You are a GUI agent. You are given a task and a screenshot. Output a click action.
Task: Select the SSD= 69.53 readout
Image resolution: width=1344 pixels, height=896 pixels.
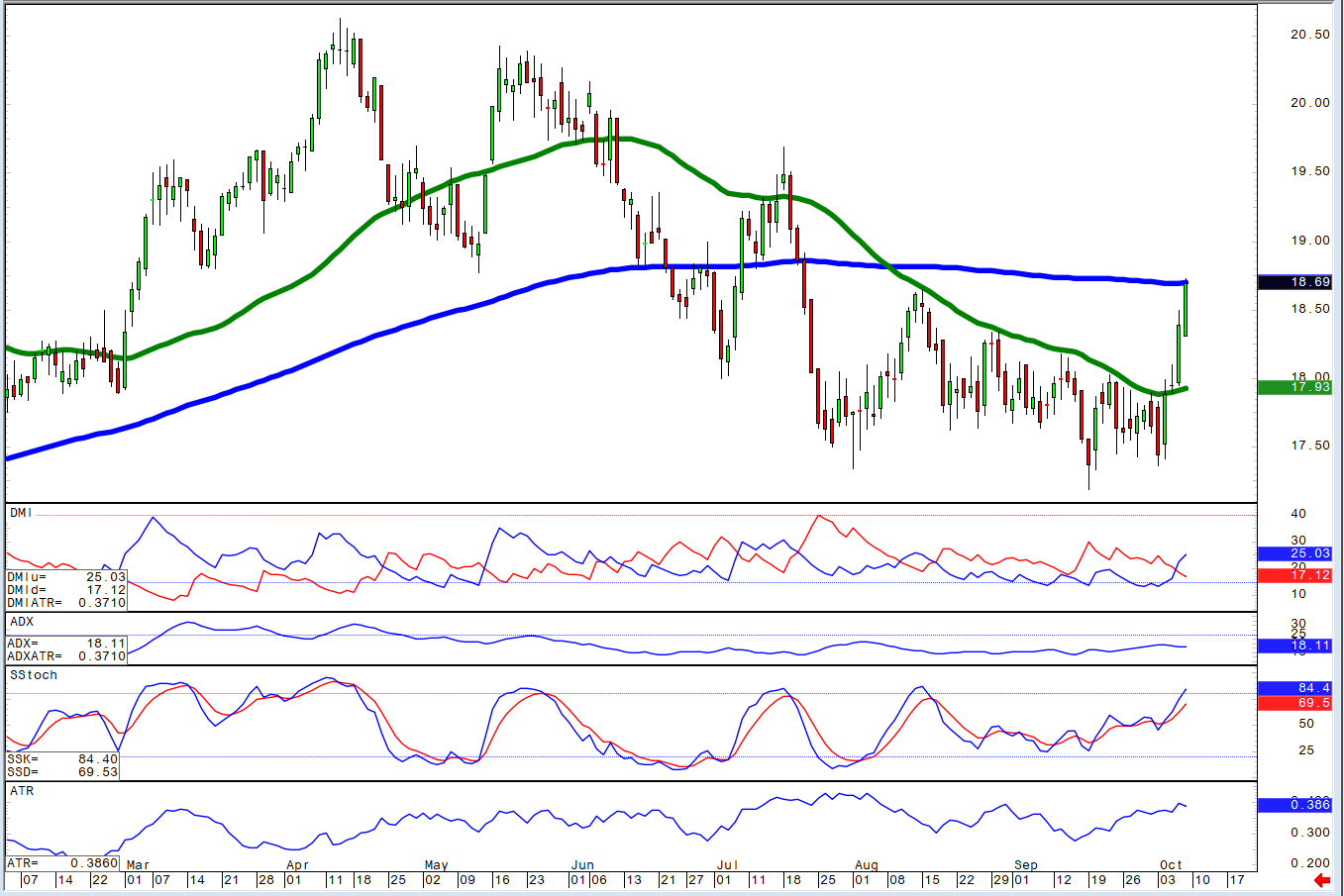pos(62,772)
